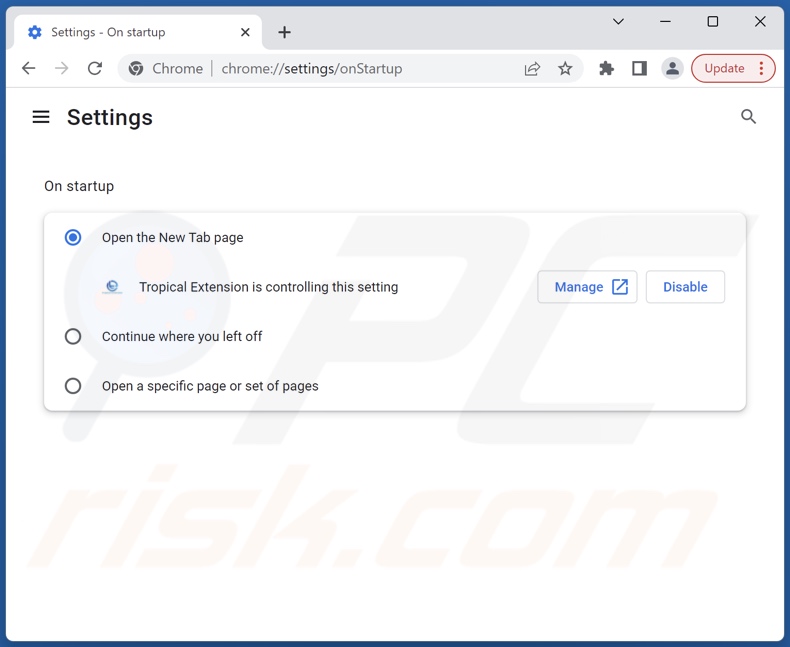Toggle the side panel icon
Screen dimensions: 790x647
coord(639,68)
